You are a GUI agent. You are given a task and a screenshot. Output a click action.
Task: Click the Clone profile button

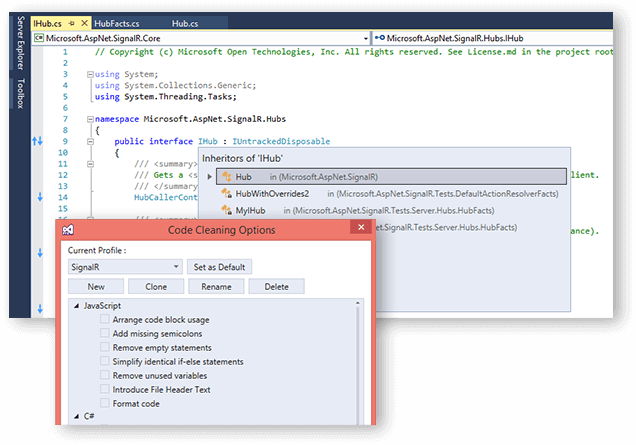click(x=156, y=286)
